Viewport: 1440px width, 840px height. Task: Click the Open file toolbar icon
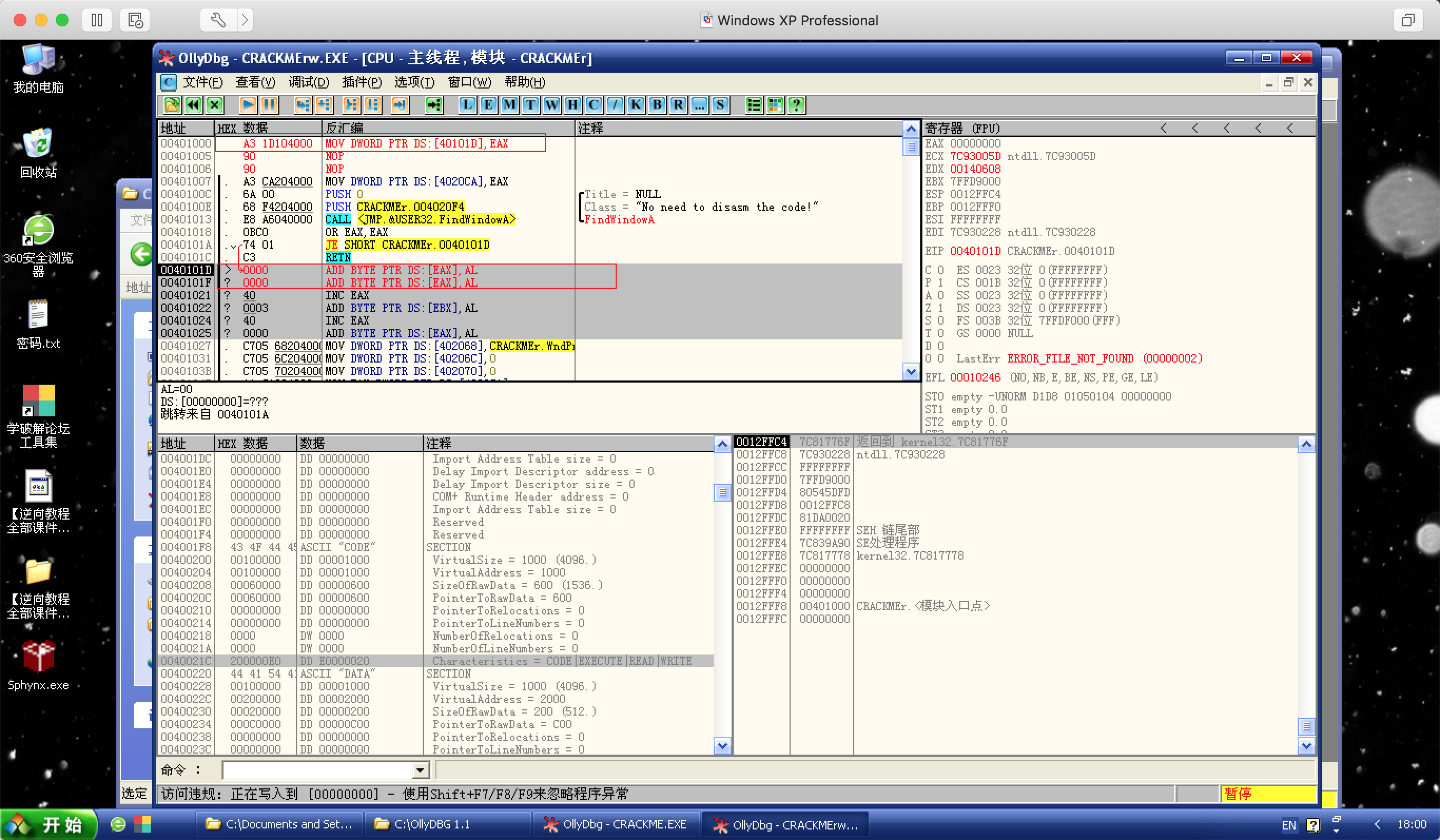(x=172, y=104)
